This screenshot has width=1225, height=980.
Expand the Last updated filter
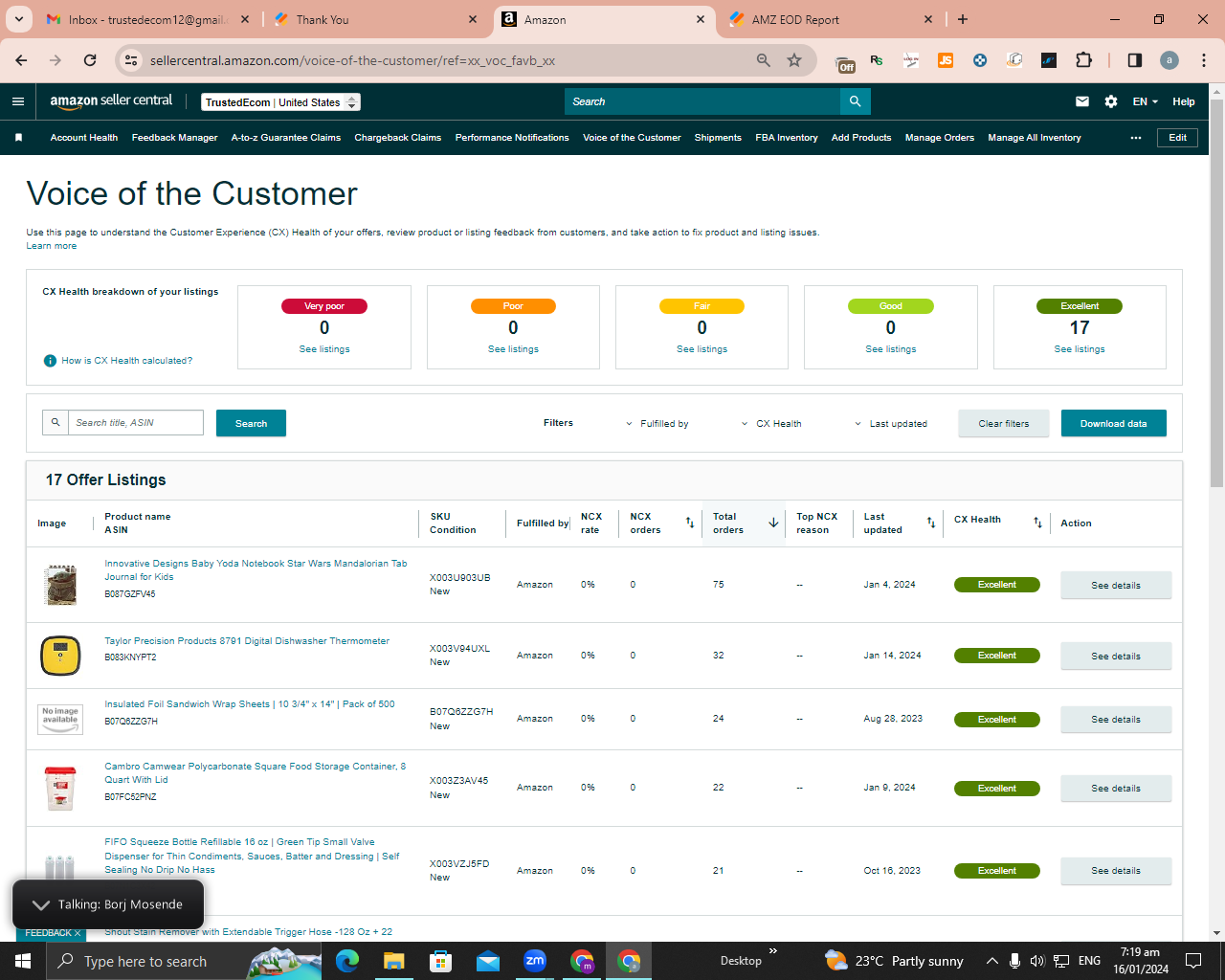pos(891,424)
